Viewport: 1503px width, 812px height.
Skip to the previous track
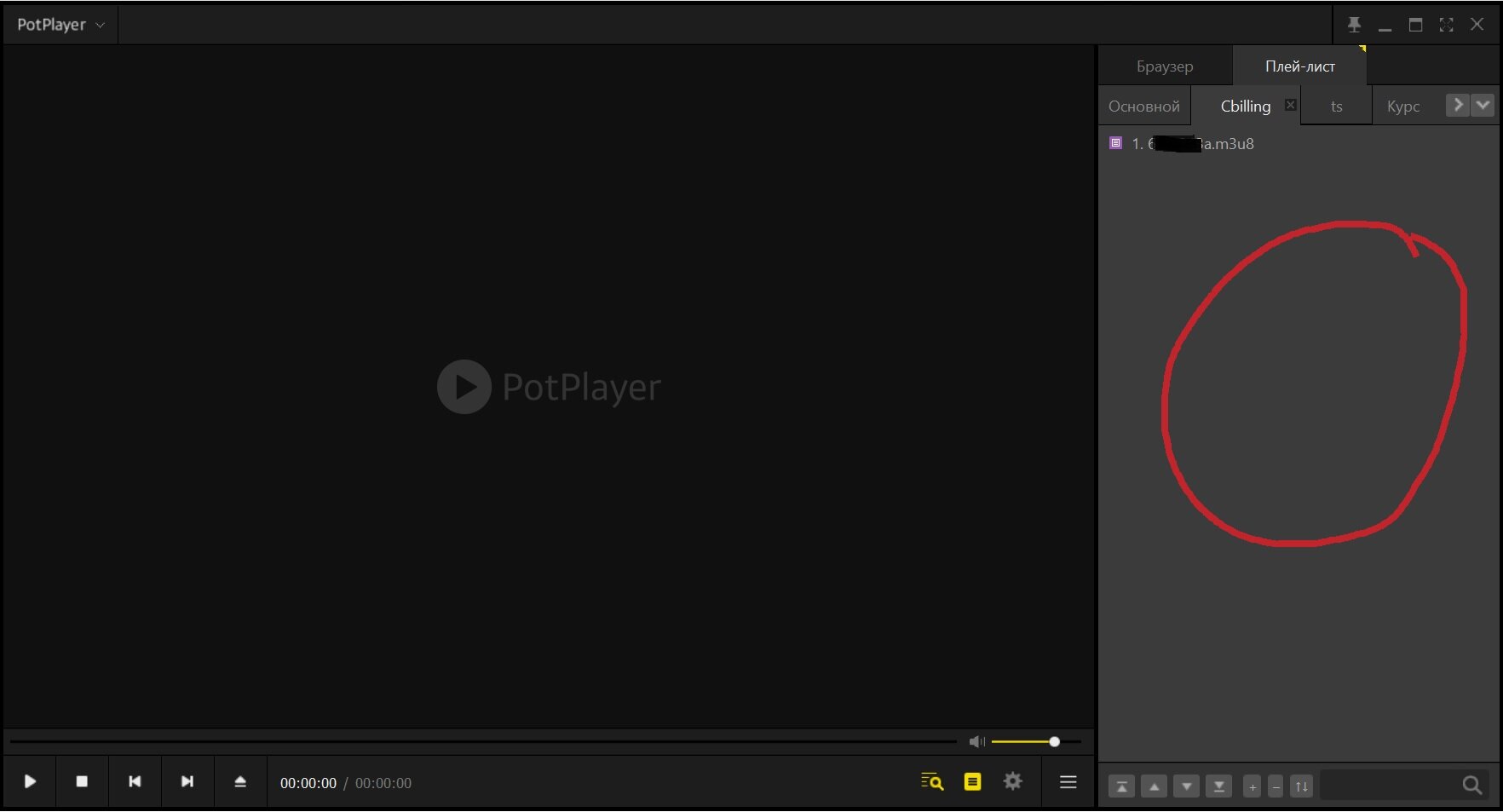click(135, 781)
